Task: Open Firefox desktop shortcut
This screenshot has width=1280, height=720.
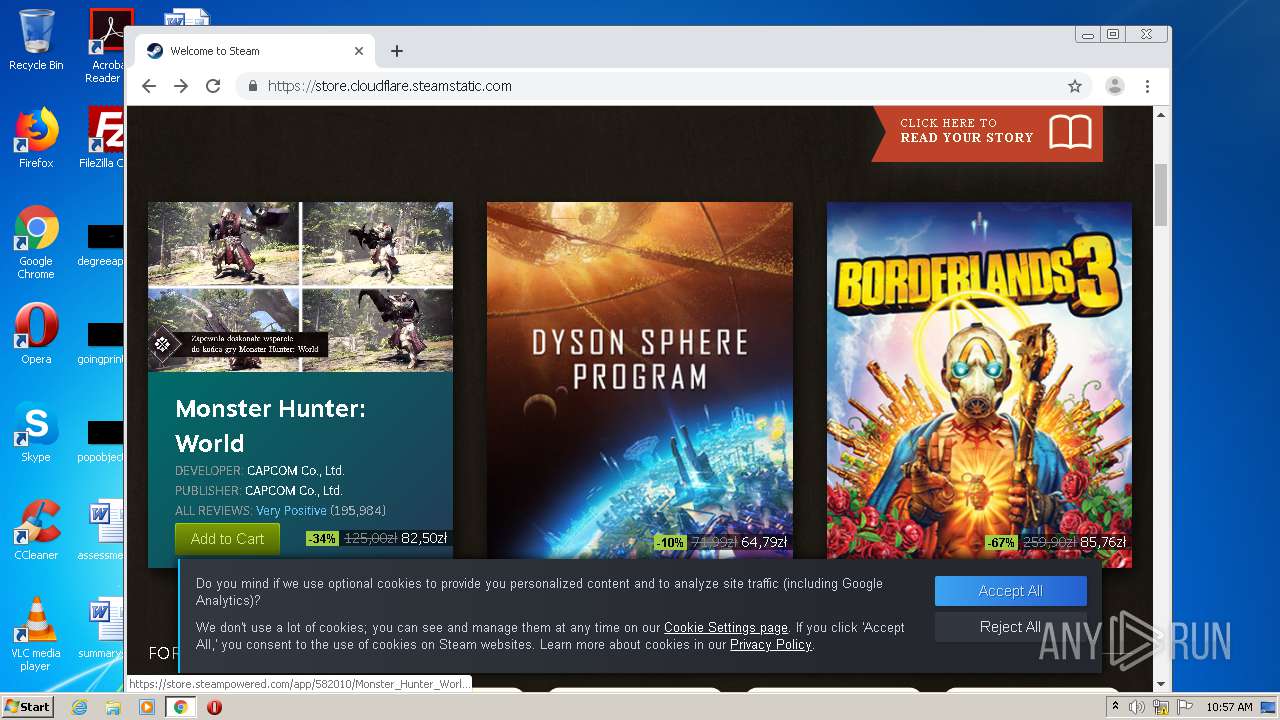Action: pyautogui.click(x=36, y=138)
